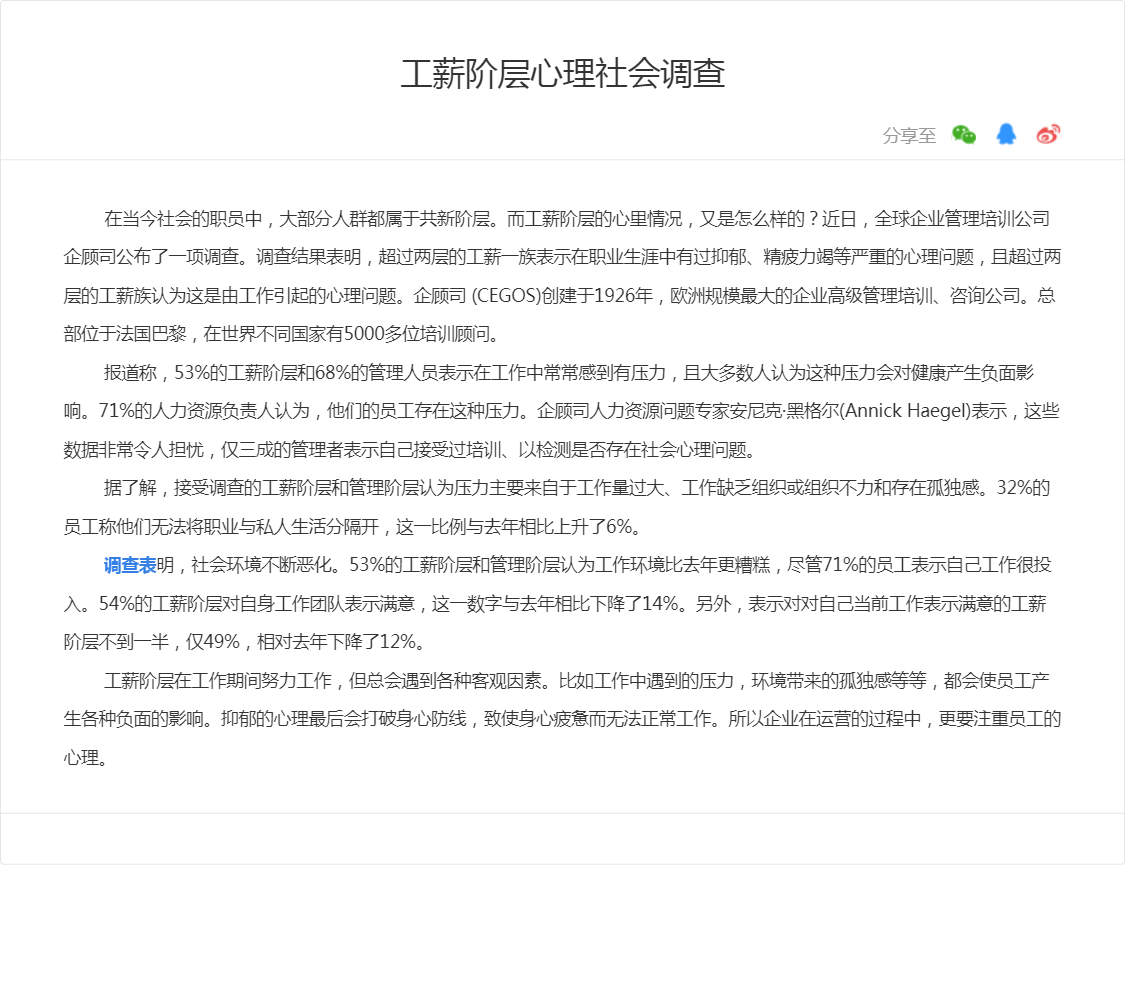The height and width of the screenshot is (1000, 1125).
Task: Click the text 阶层不到一半，仅49%
Action: point(151,642)
